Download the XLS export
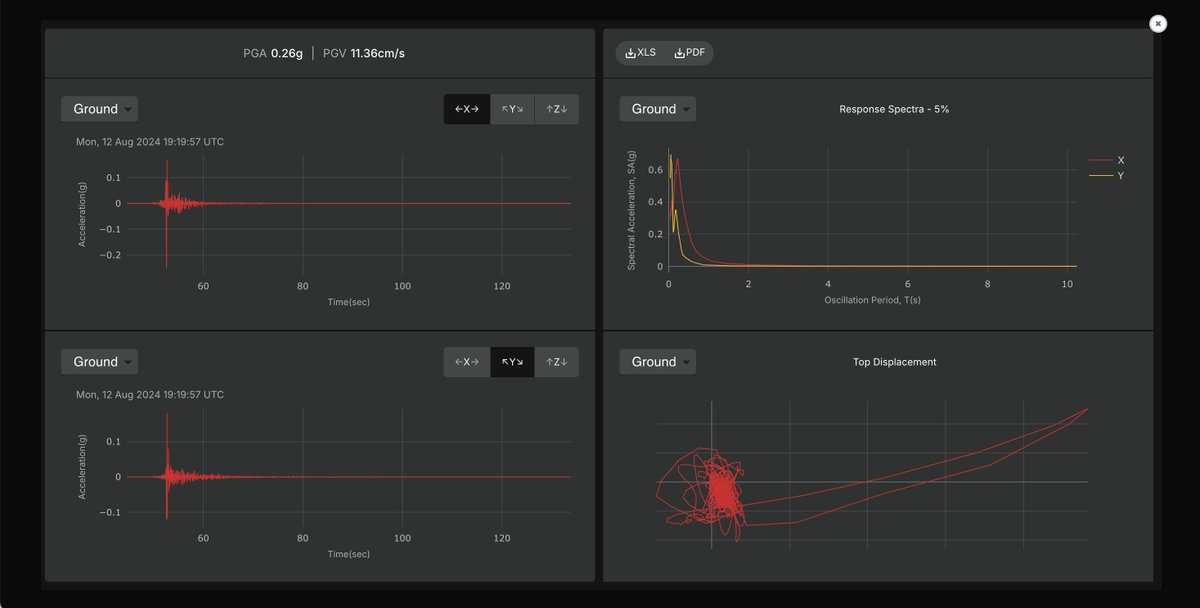The image size is (1200, 608). tap(640, 53)
